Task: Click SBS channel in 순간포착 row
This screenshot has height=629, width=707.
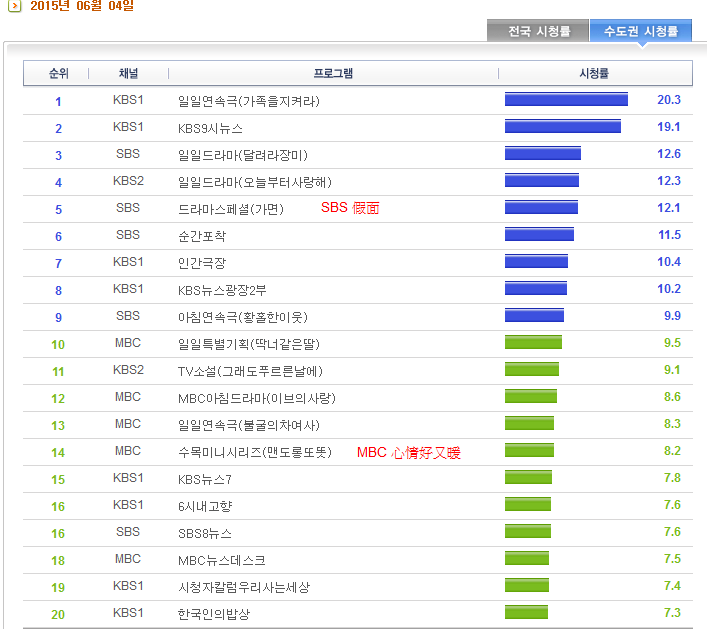Action: (128, 235)
